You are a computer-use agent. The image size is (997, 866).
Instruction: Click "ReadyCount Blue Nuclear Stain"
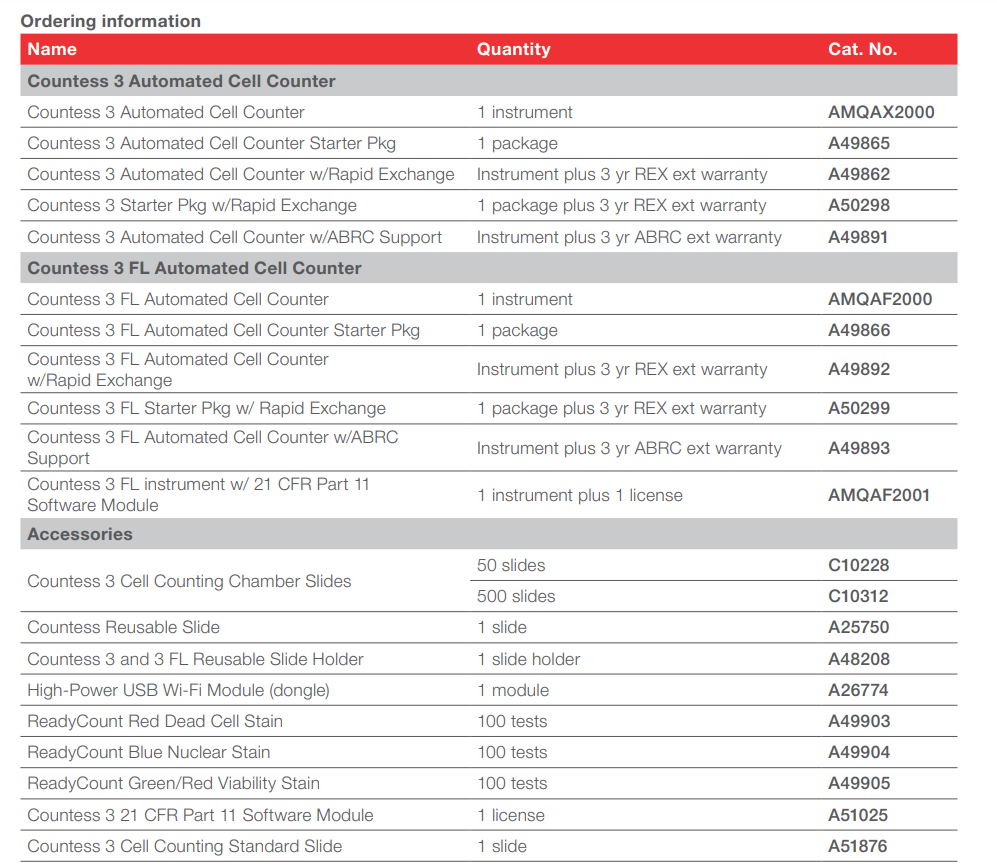[x=149, y=753]
